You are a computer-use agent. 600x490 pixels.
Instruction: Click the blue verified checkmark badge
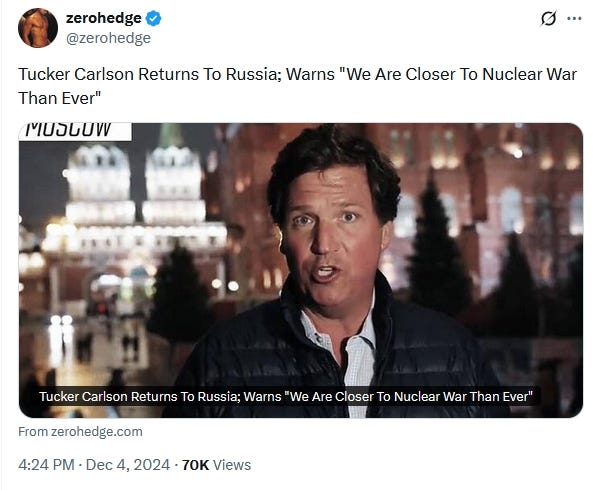(x=153, y=18)
